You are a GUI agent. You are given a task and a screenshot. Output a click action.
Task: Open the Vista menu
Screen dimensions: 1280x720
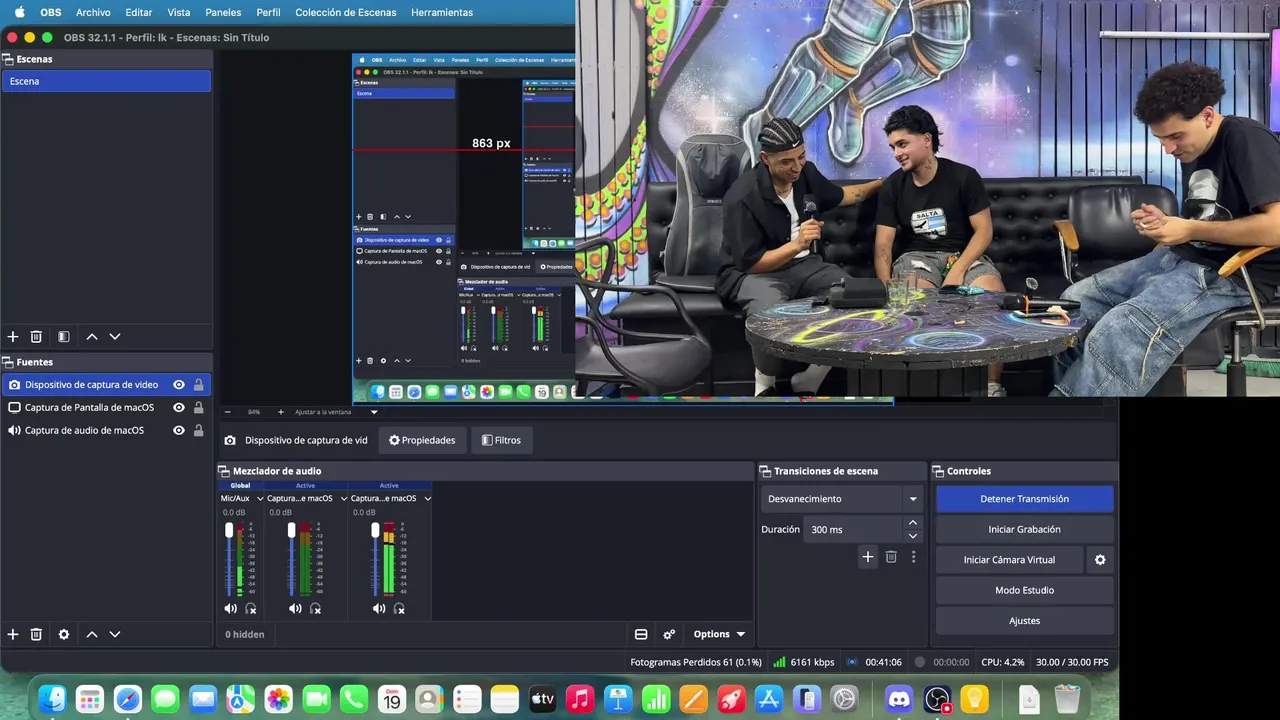pyautogui.click(x=179, y=12)
